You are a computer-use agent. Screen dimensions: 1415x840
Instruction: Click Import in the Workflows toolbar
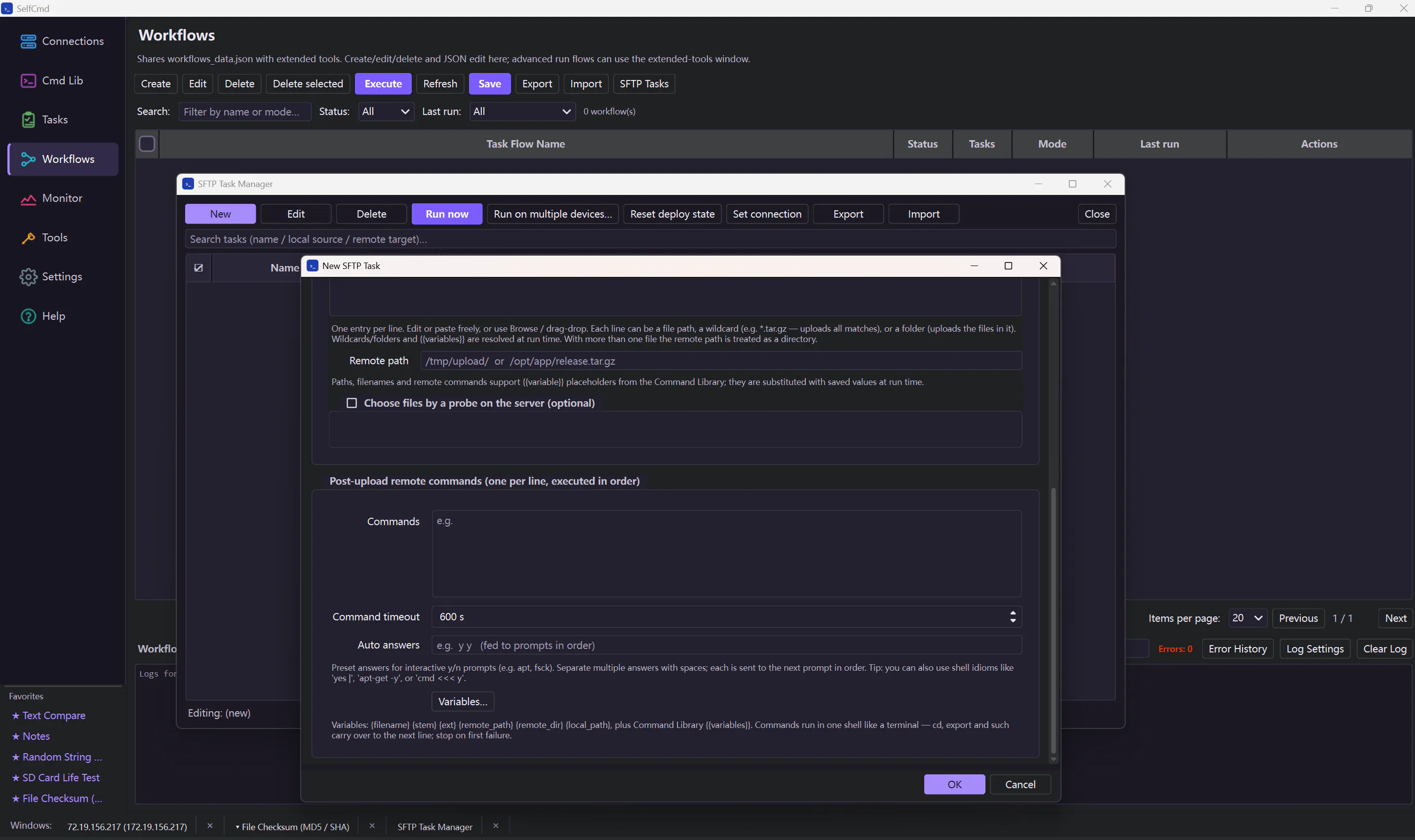click(x=586, y=84)
